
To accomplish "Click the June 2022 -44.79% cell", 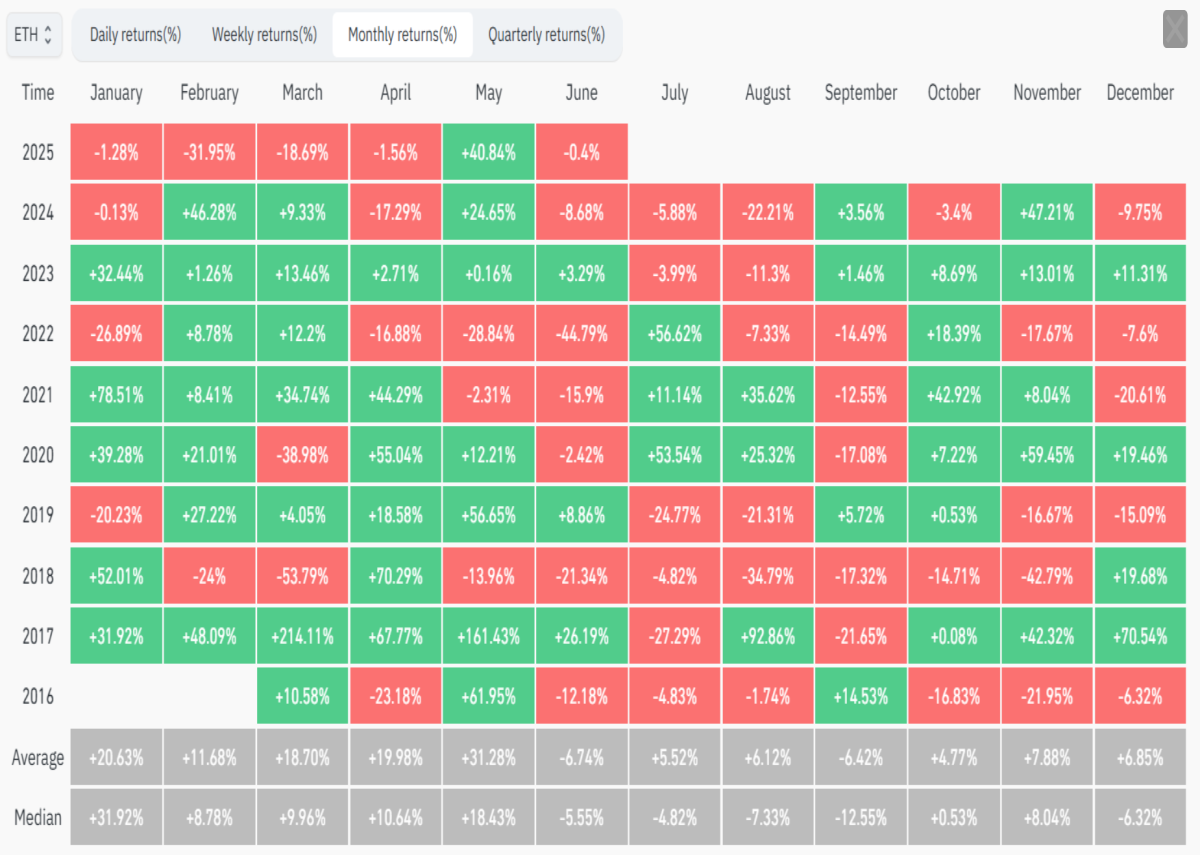I will (x=581, y=334).
